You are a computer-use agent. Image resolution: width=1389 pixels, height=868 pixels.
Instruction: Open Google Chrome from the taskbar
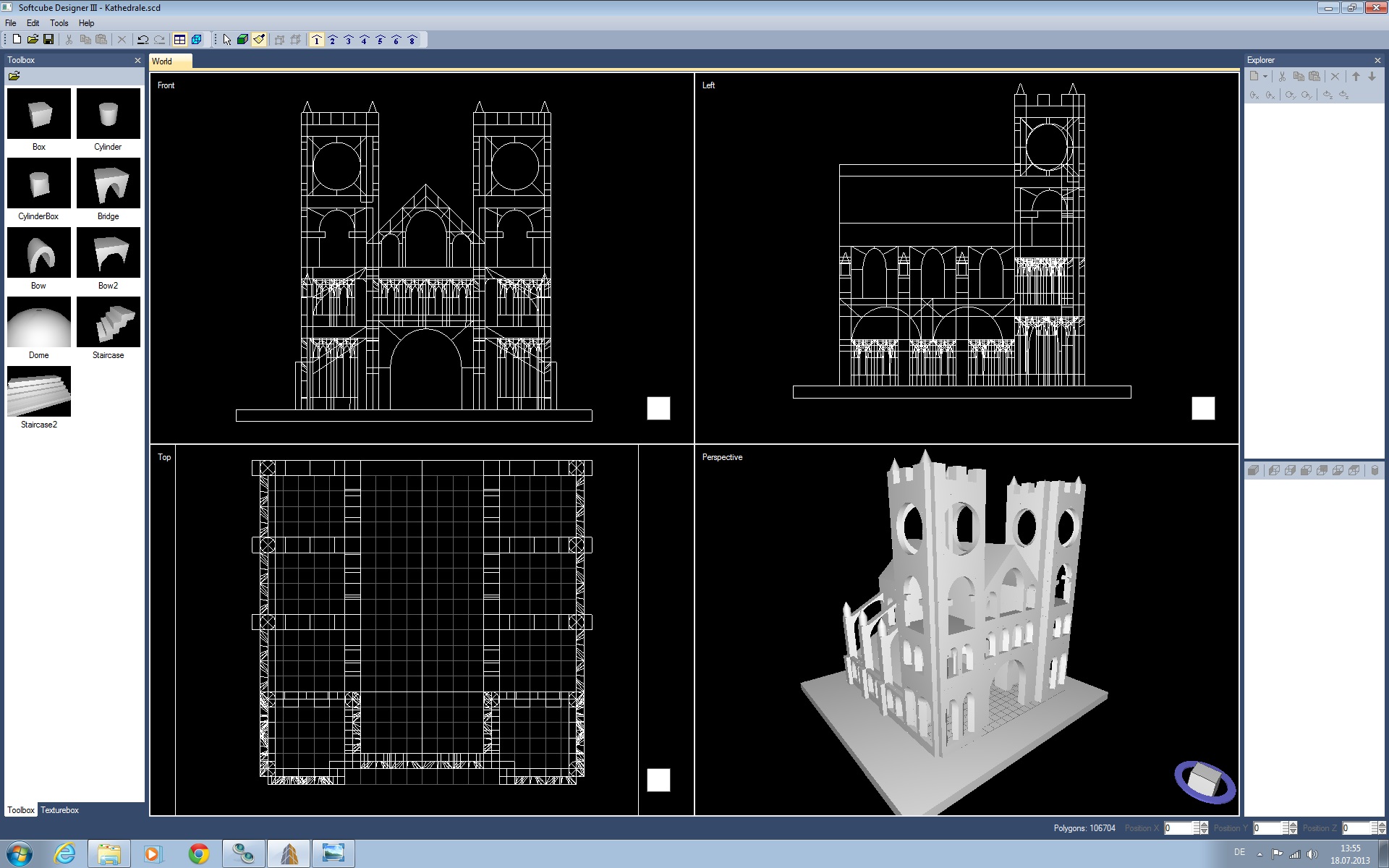[199, 854]
